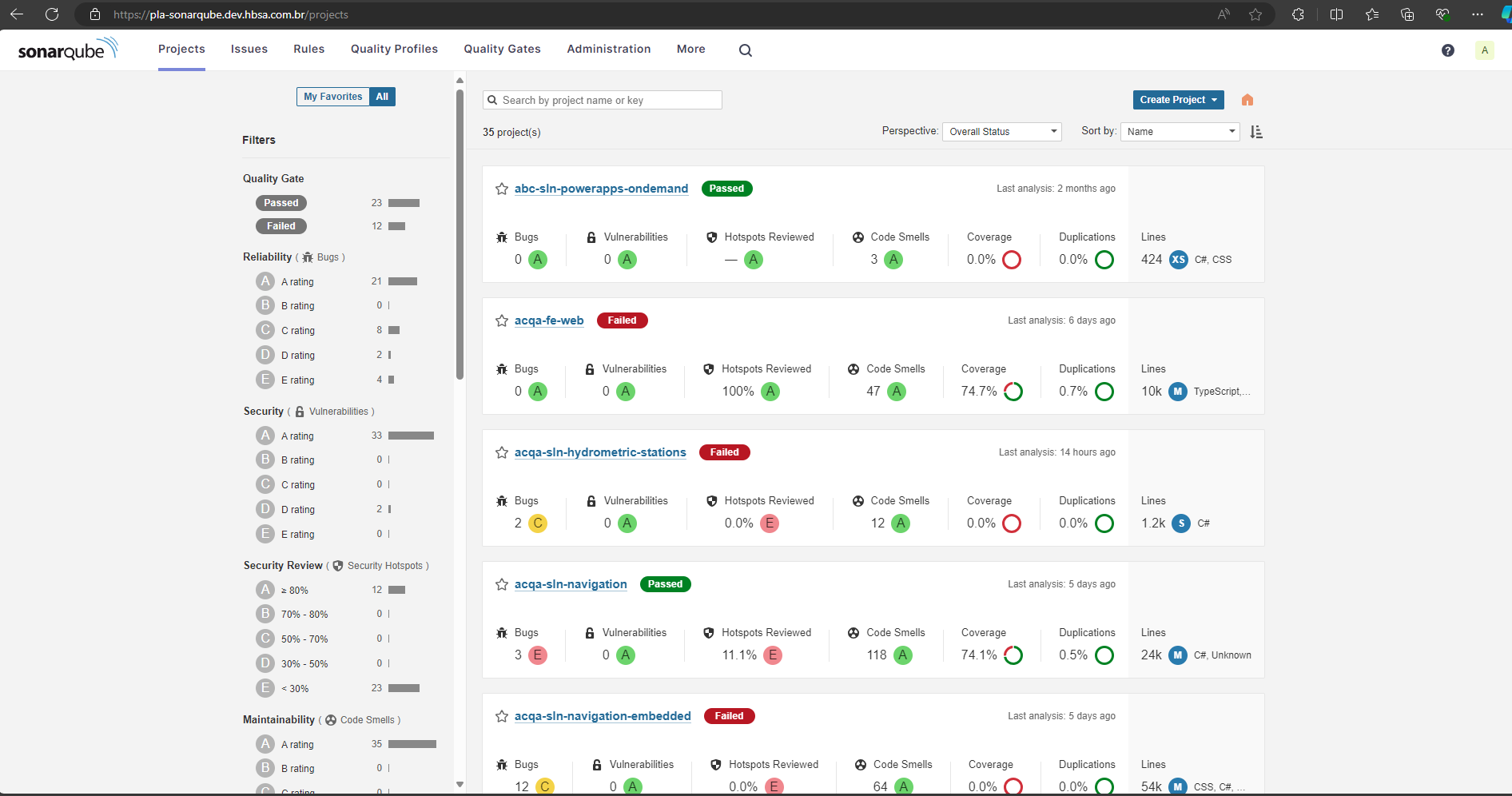Open the Perspective Overall Status dropdown
Viewport: 1512px width, 796px height.
pos(1001,132)
